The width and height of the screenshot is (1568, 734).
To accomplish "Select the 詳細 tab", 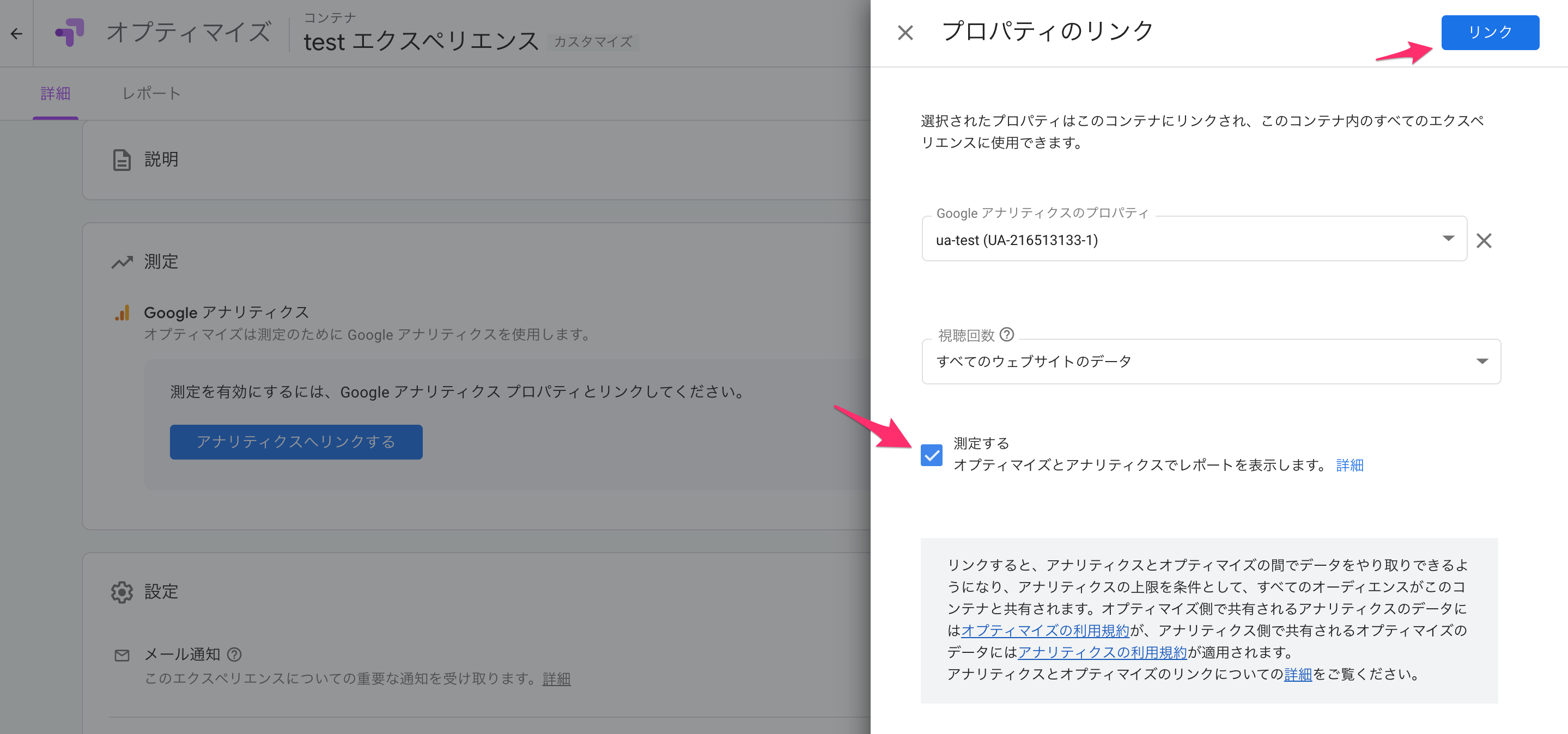I will coord(56,93).
